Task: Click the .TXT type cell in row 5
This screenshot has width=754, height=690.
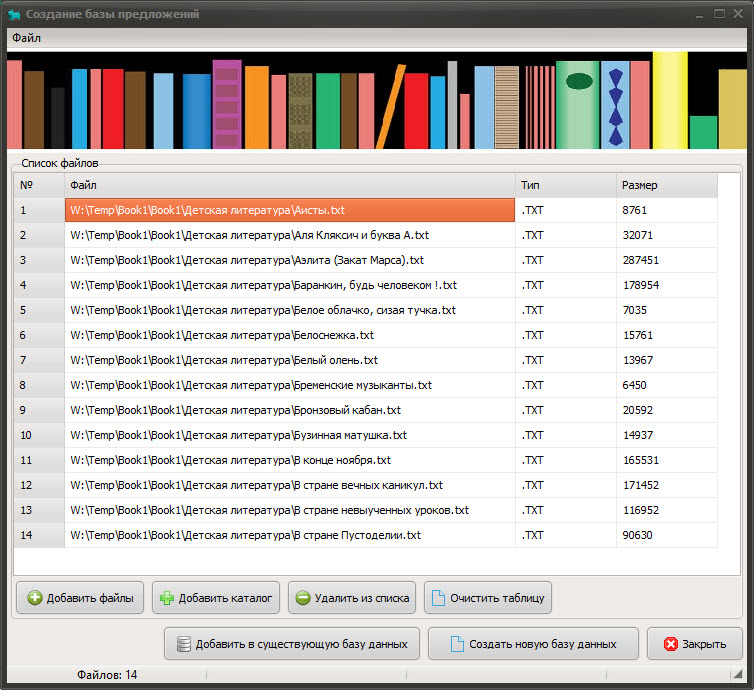Action: click(566, 310)
